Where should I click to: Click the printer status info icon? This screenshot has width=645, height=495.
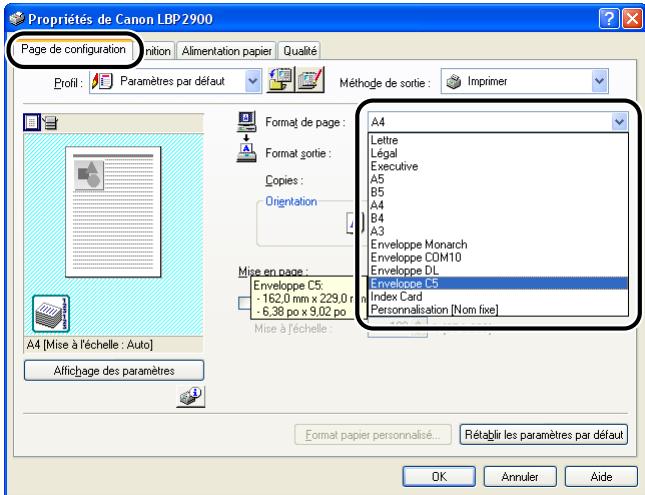(190, 397)
